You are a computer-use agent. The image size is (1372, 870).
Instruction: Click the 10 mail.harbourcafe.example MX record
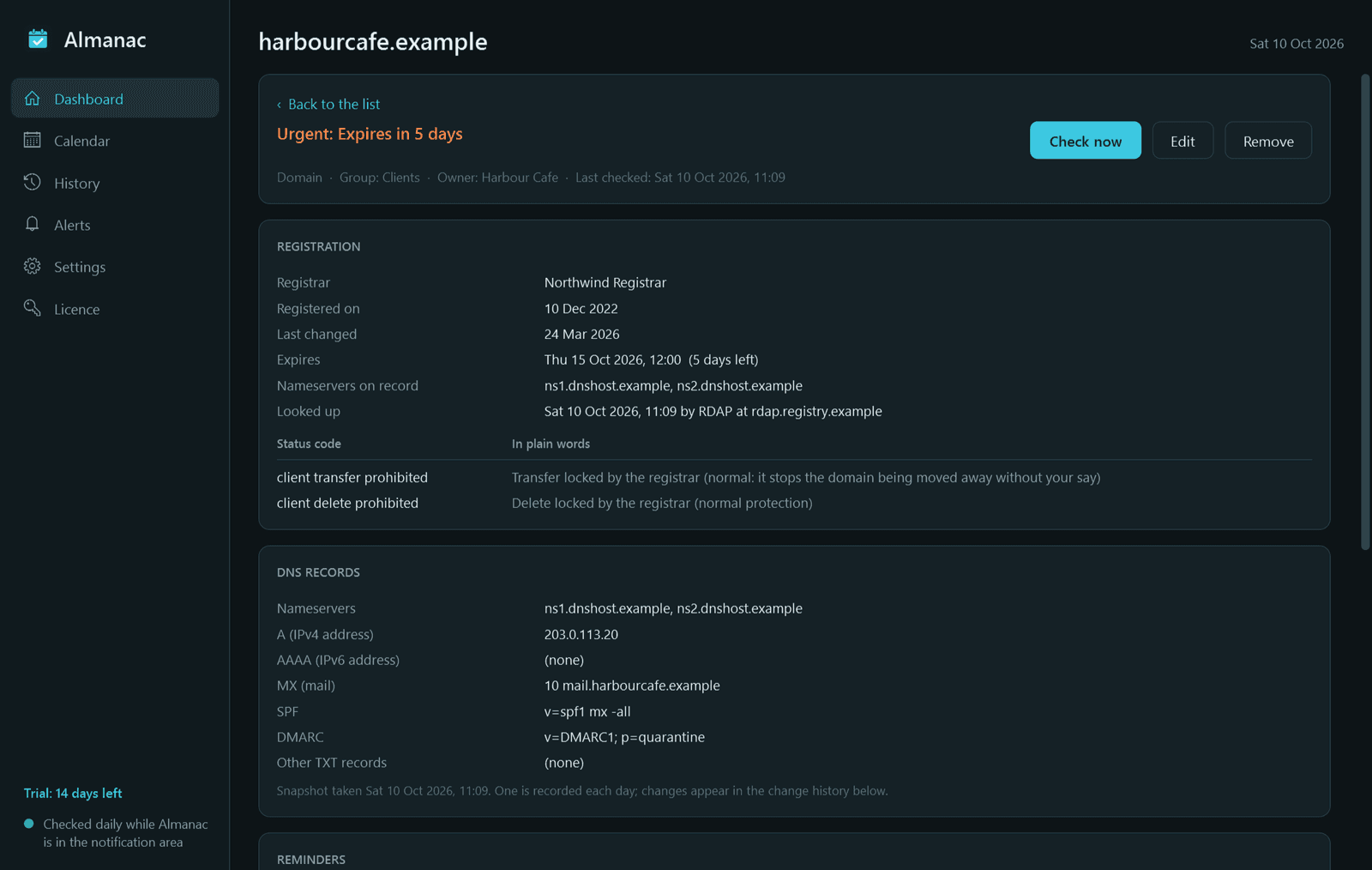click(x=632, y=686)
